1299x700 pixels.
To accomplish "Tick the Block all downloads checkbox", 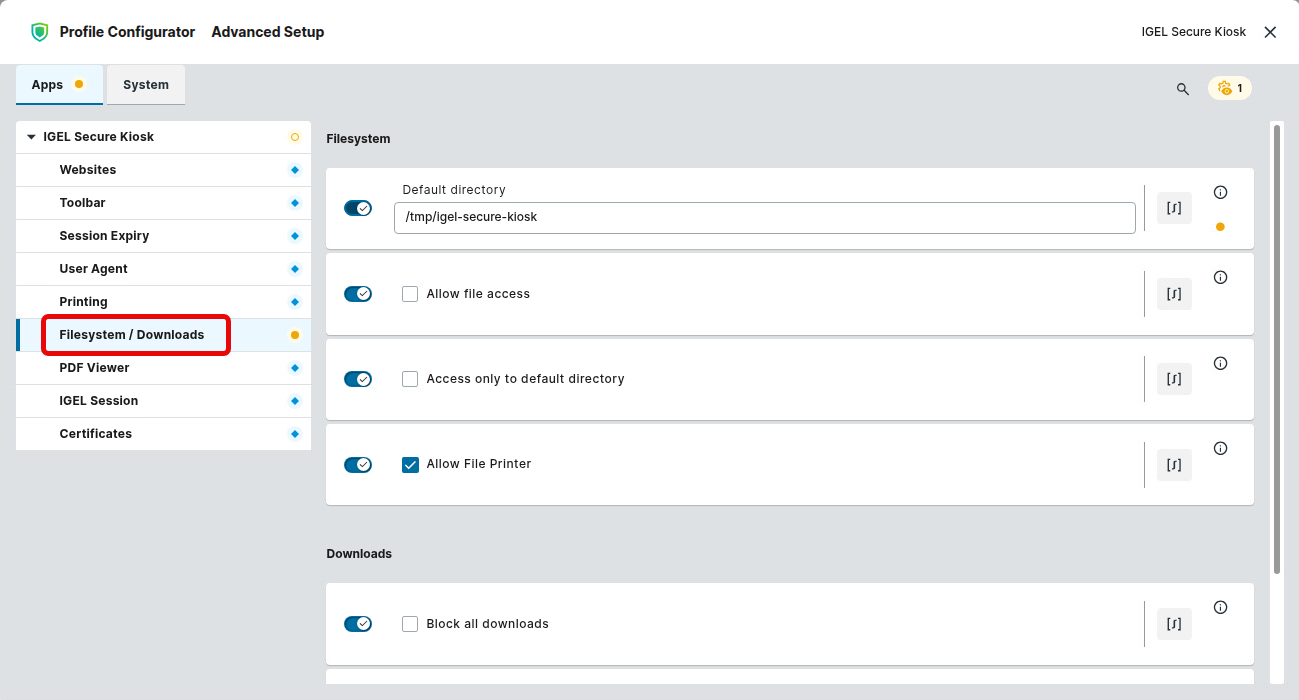I will (410, 624).
